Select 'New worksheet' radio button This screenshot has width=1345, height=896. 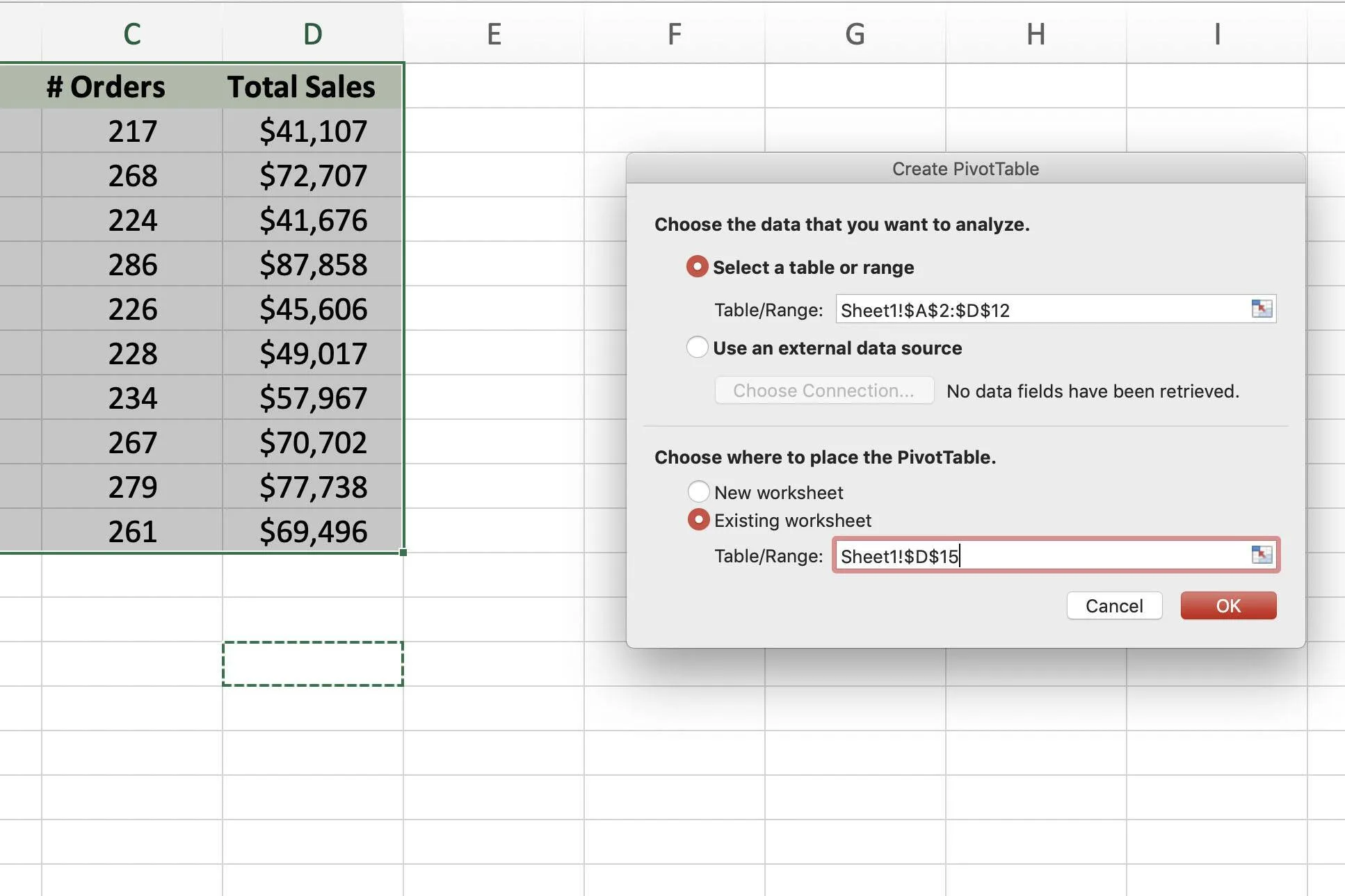tap(697, 491)
